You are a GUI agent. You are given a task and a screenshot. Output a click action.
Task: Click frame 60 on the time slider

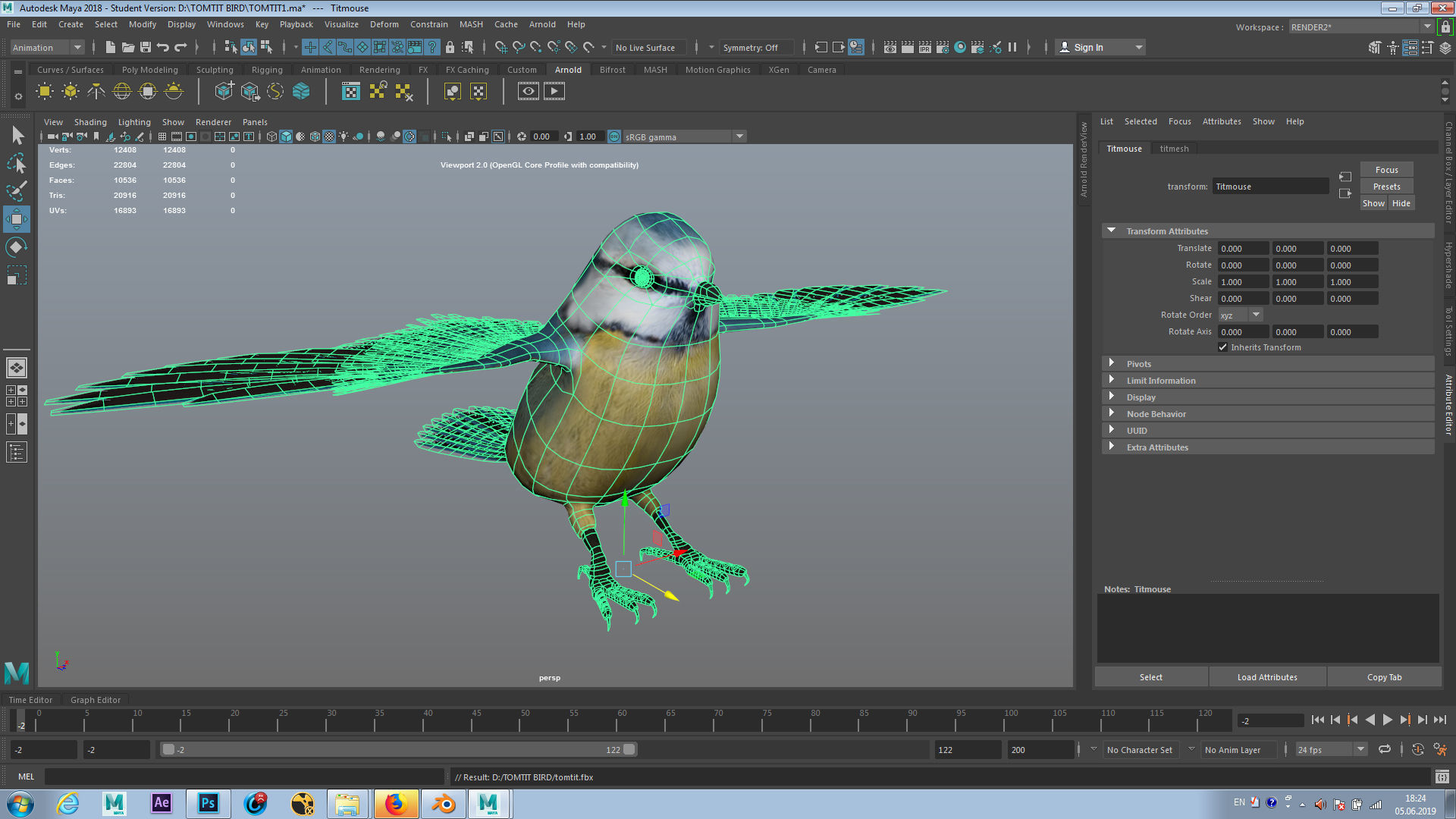click(x=622, y=720)
